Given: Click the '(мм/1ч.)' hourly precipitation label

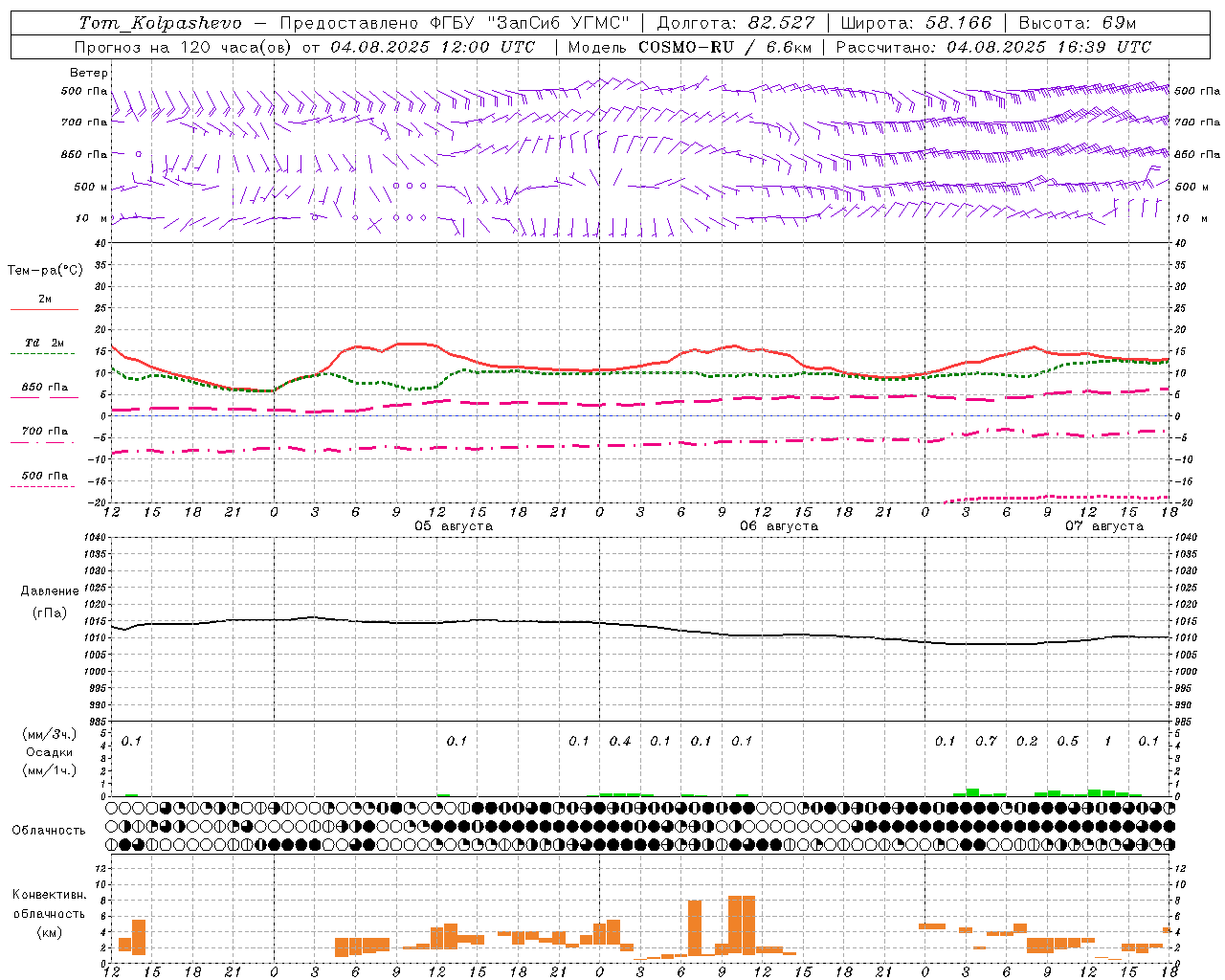Looking at the screenshot, I should click(x=50, y=770).
